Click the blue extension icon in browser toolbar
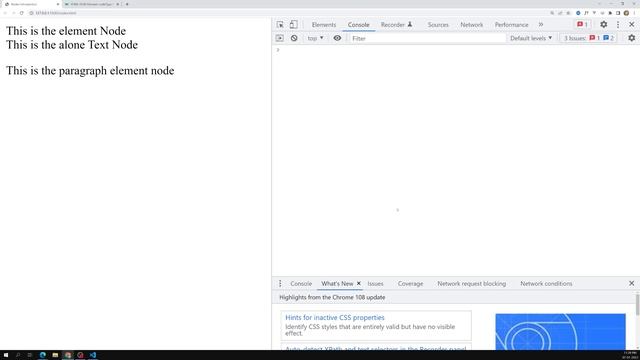 click(578, 13)
